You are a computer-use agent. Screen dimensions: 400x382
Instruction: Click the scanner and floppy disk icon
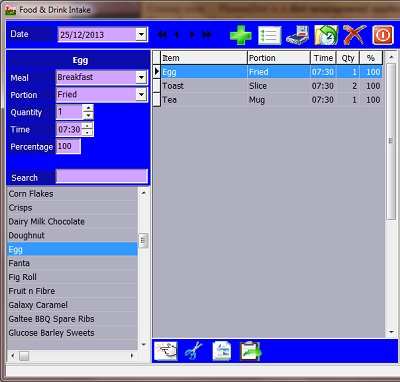click(297, 35)
